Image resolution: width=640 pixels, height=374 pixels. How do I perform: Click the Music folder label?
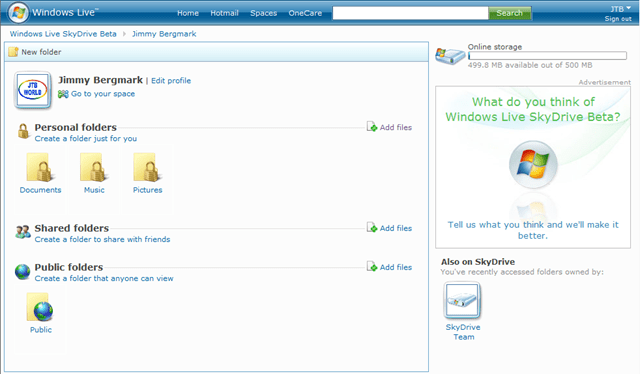(94, 190)
